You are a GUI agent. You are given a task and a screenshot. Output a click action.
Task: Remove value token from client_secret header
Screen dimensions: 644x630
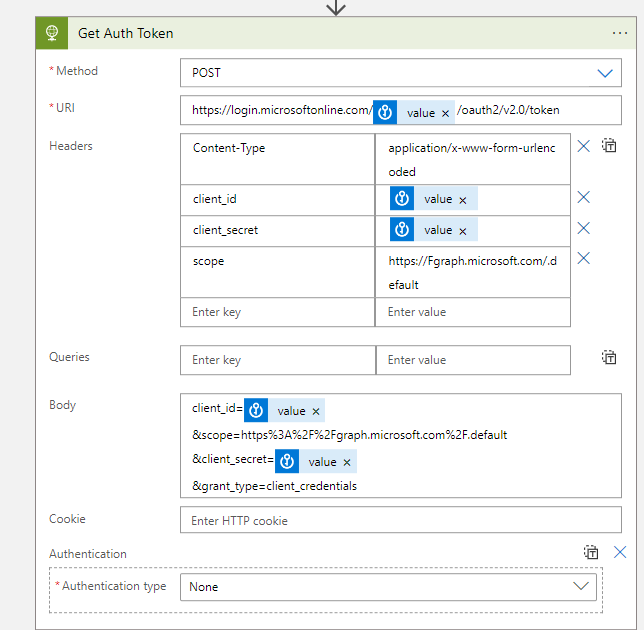462,232
